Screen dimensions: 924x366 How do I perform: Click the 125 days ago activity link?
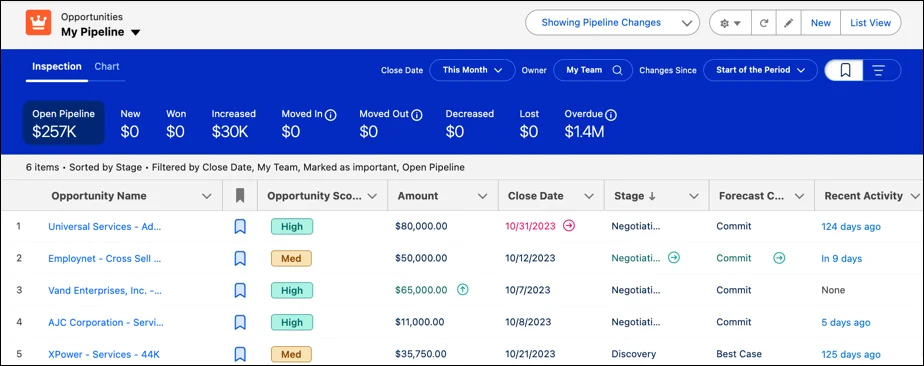851,354
